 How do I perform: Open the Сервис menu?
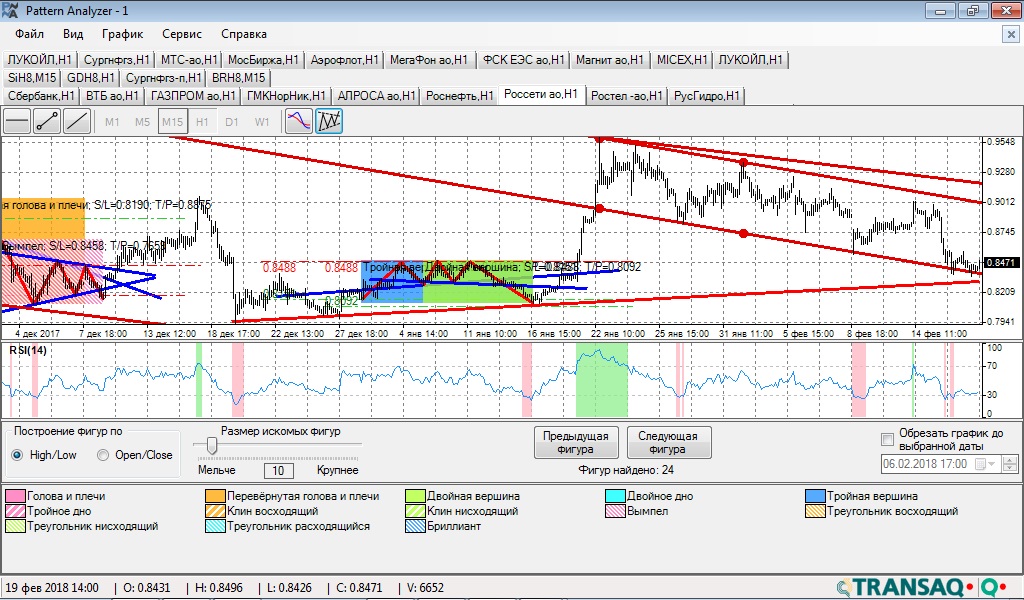tap(182, 34)
